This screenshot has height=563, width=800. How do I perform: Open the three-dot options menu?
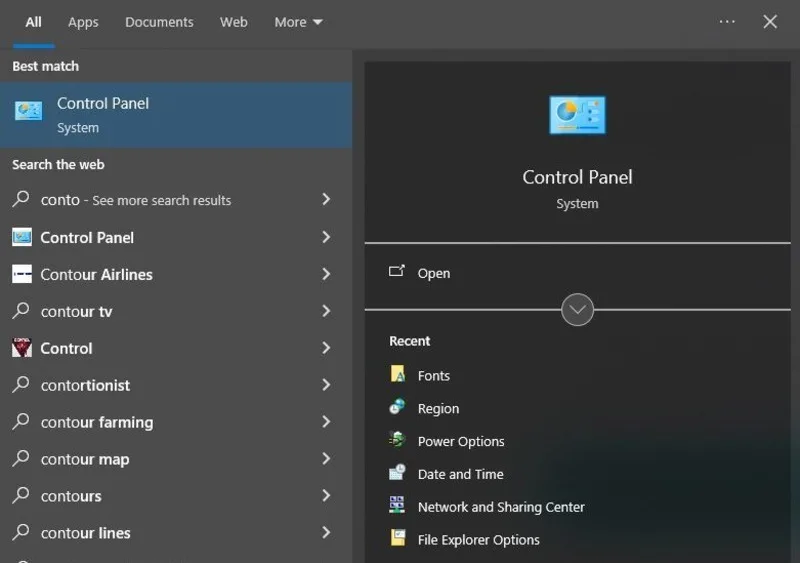coord(727,22)
